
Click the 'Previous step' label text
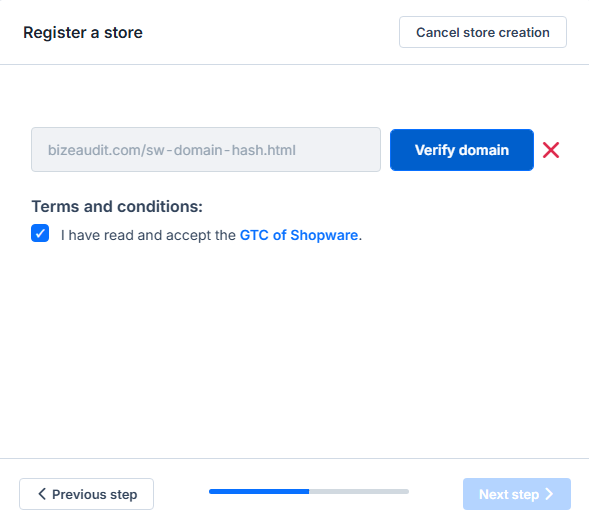coord(95,494)
